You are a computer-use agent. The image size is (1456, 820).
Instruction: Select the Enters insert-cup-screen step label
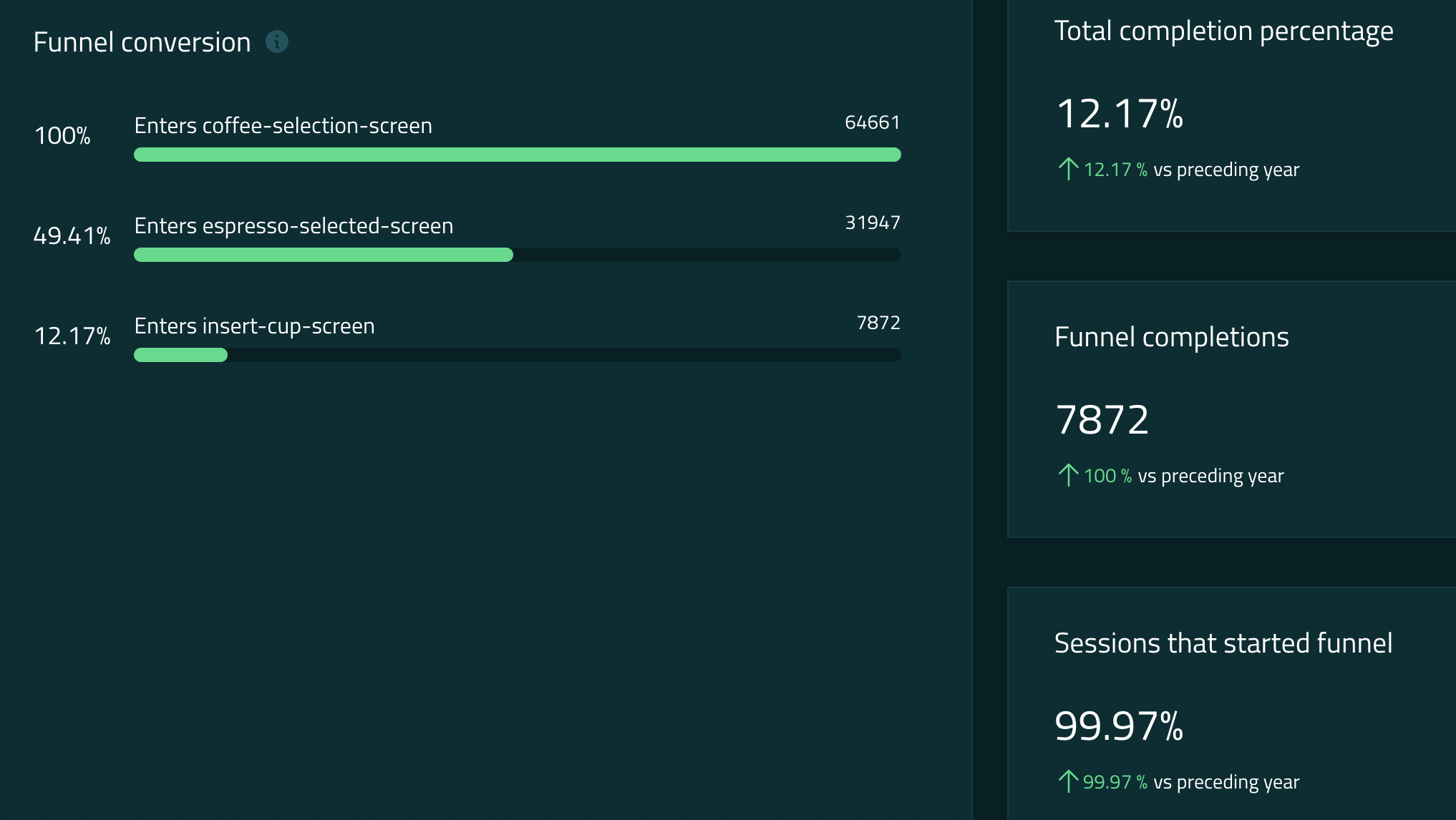(x=254, y=326)
